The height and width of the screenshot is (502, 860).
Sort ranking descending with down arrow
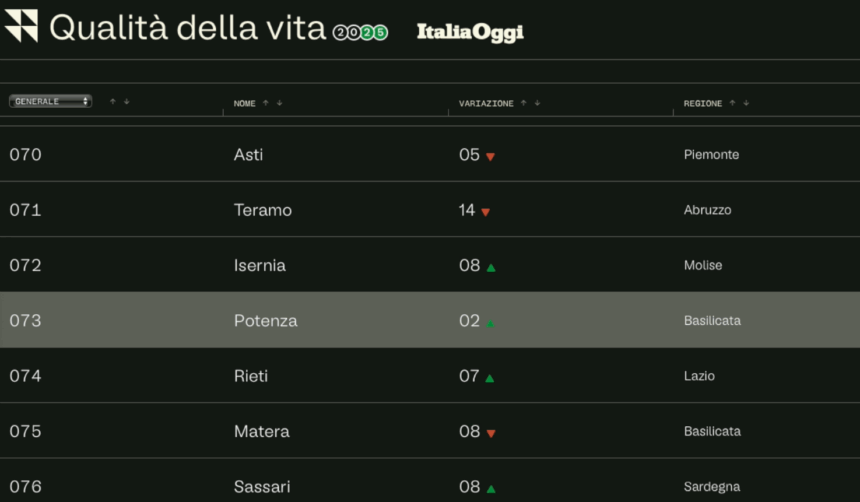click(x=127, y=101)
